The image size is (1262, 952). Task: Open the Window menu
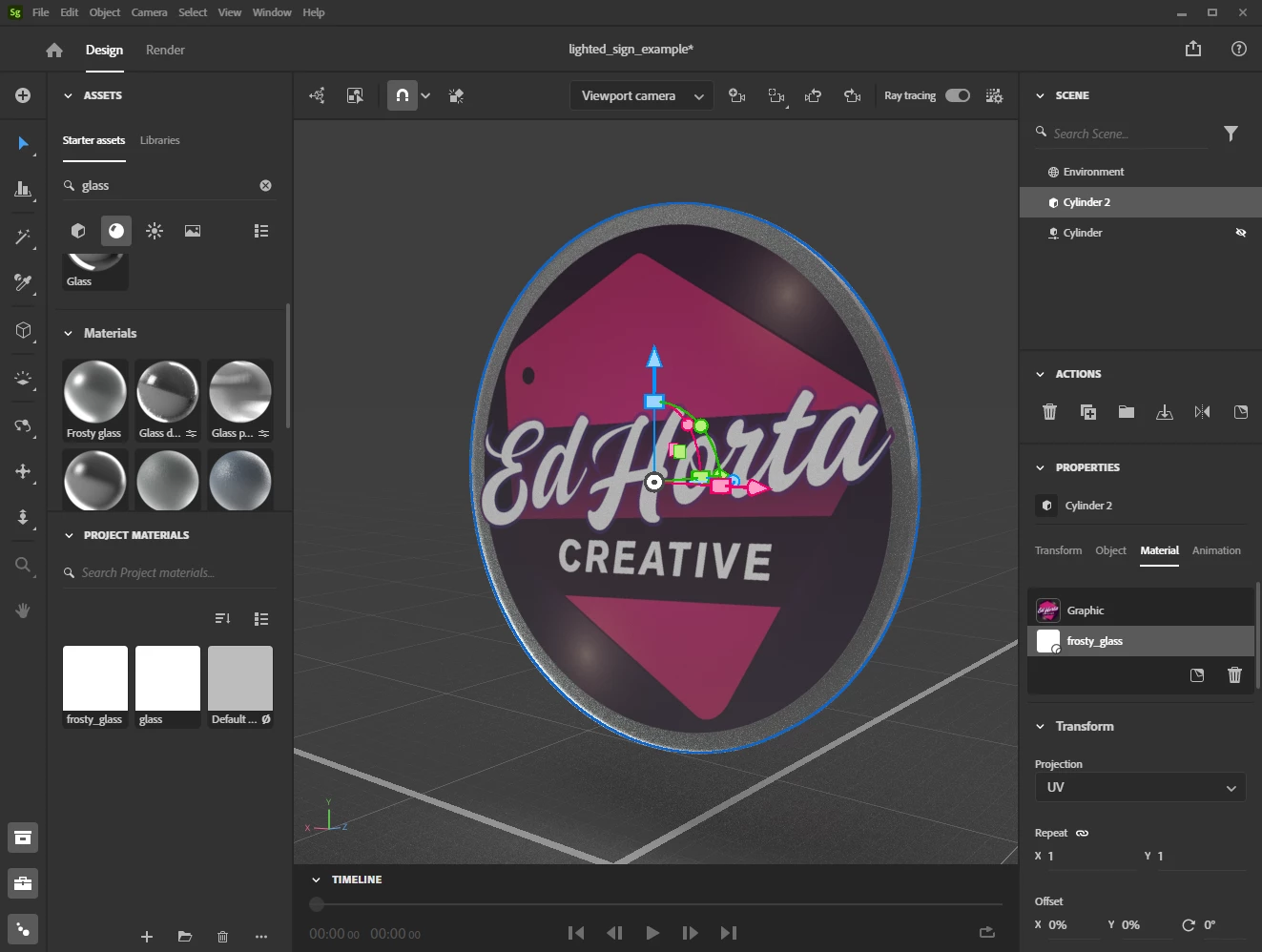pos(272,12)
